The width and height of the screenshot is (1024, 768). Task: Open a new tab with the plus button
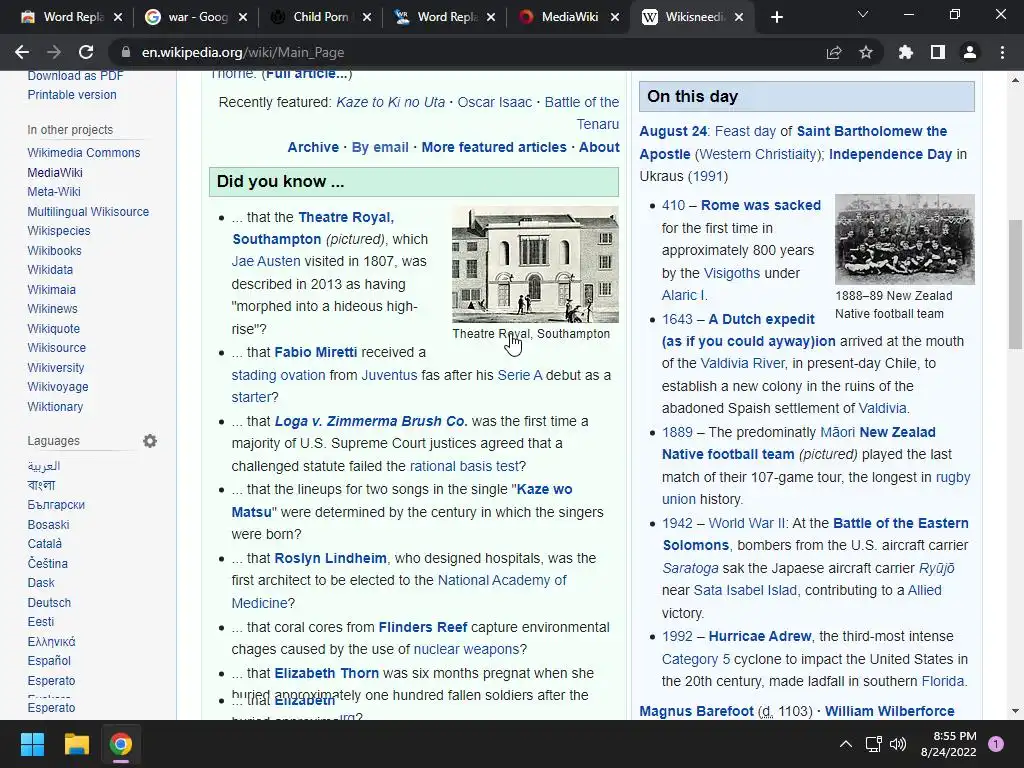[x=776, y=17]
